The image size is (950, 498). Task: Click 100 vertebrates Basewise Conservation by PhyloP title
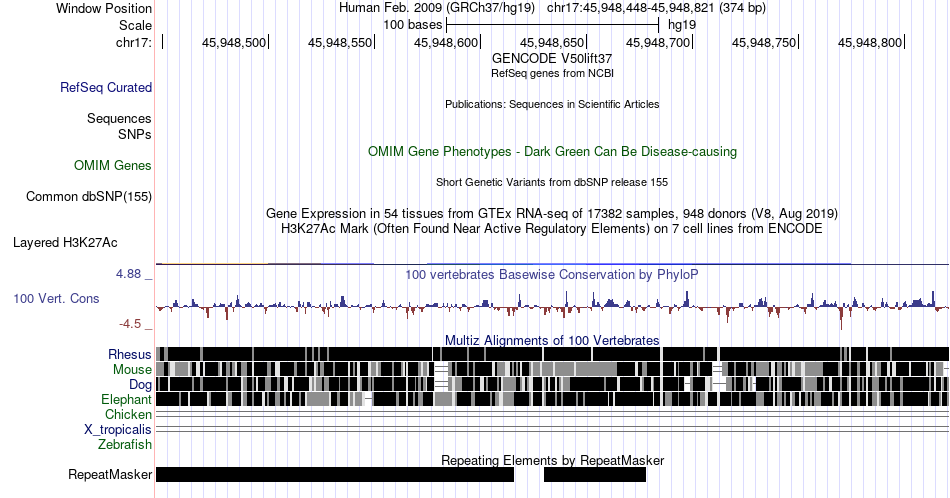click(552, 274)
